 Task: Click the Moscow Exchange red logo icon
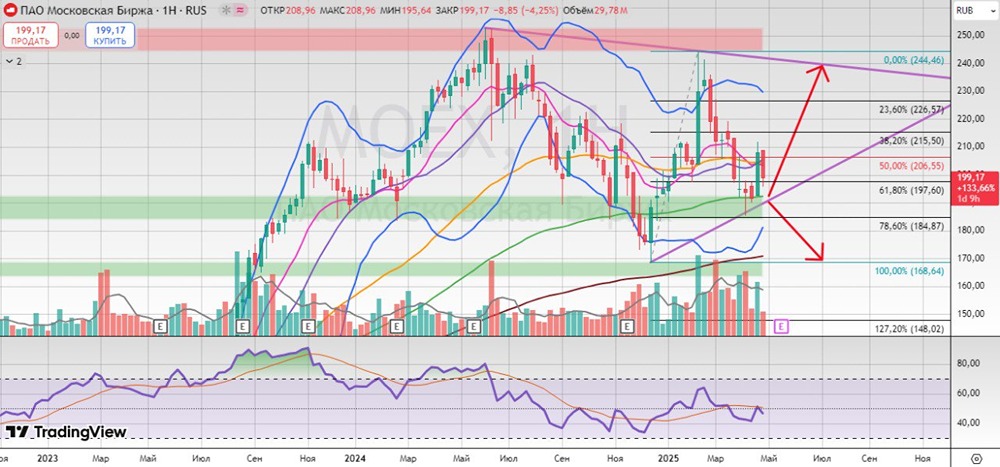coord(11,11)
